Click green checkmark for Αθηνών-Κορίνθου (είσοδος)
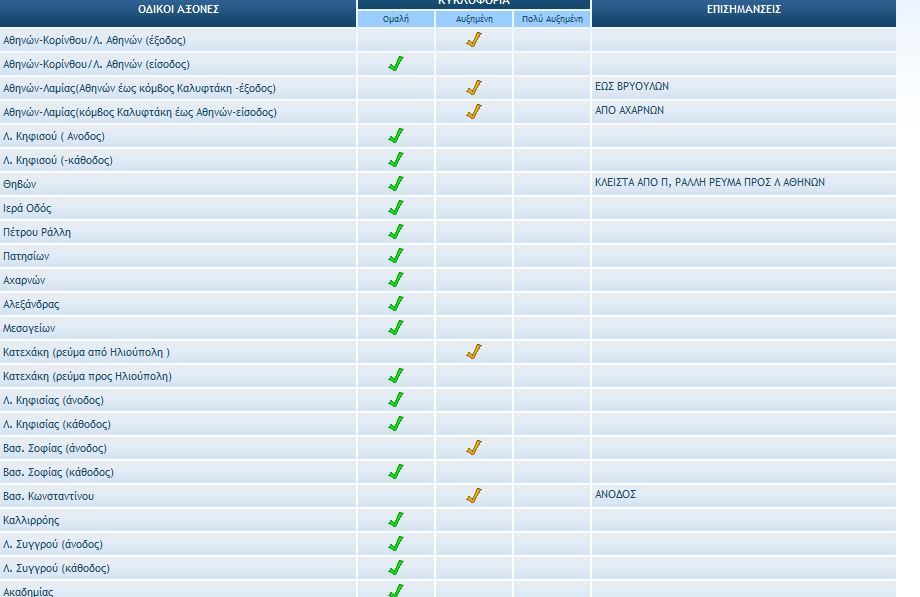The height and width of the screenshot is (597, 920). pyautogui.click(x=396, y=64)
